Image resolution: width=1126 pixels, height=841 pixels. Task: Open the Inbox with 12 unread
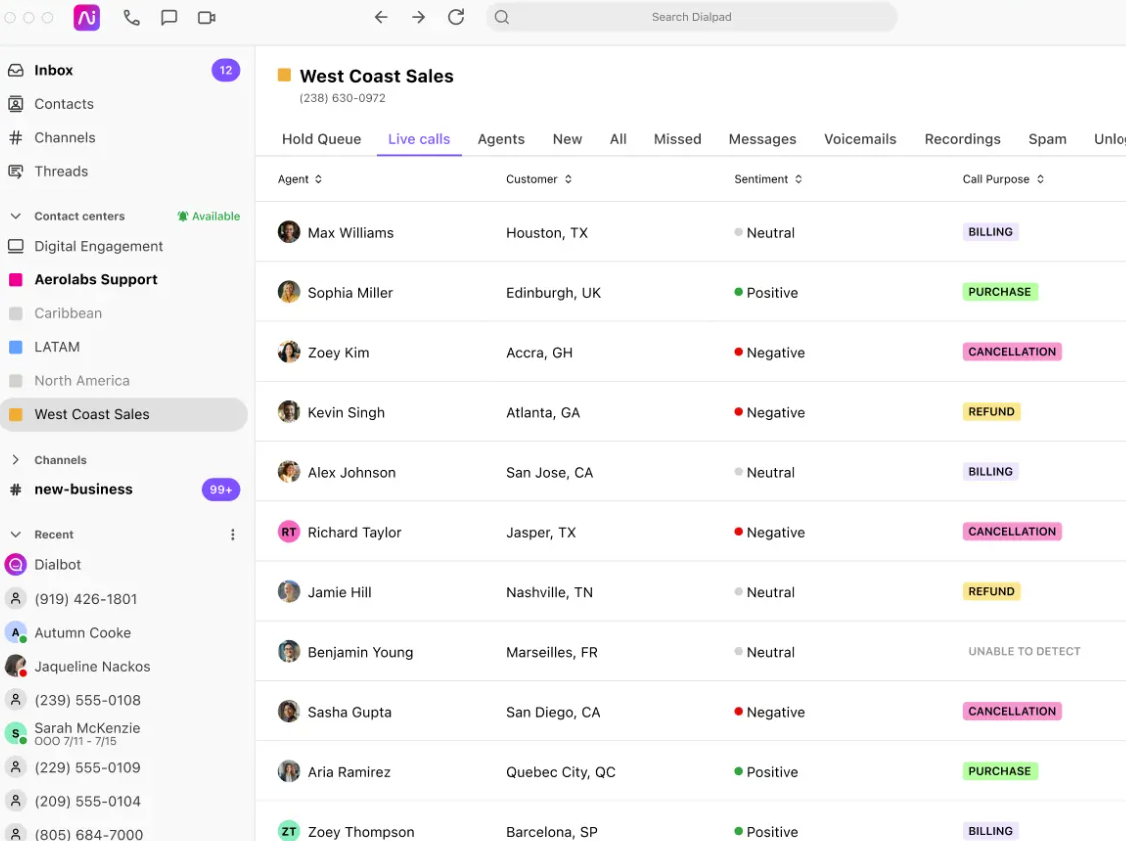click(x=125, y=70)
